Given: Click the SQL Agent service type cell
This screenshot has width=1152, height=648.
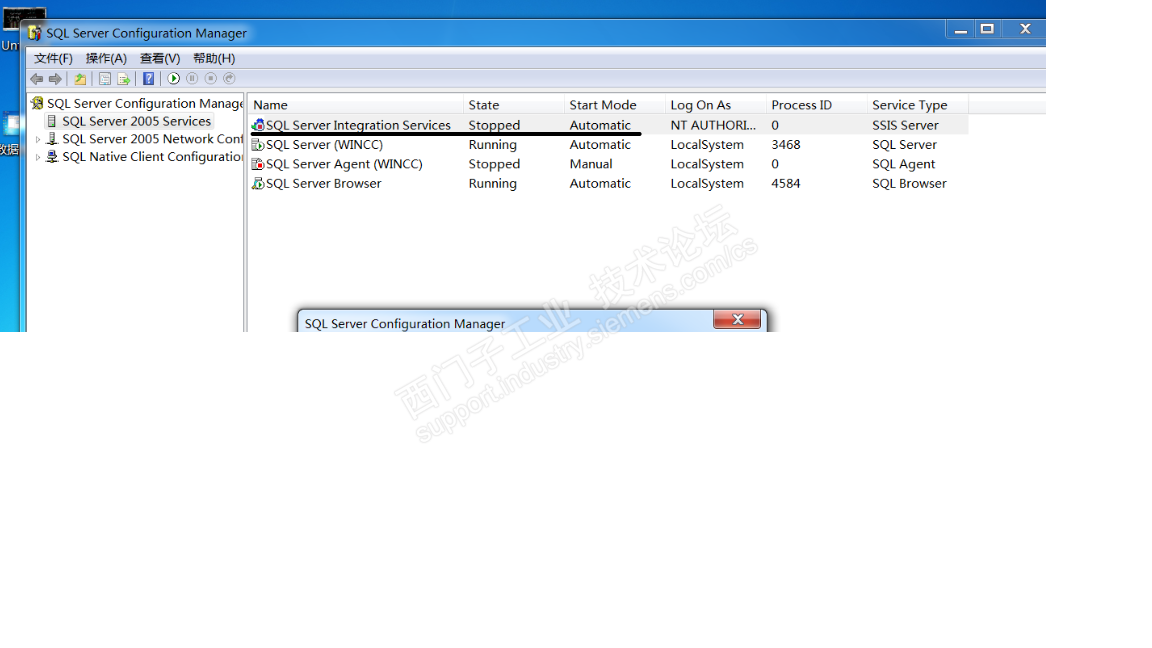Looking at the screenshot, I should 904,165.
